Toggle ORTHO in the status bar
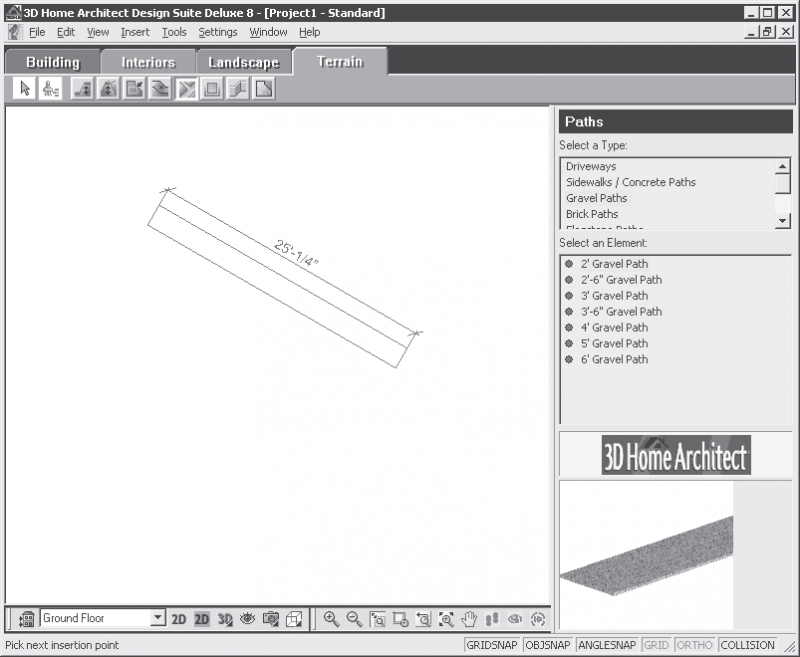The height and width of the screenshot is (657, 800). [x=695, y=645]
